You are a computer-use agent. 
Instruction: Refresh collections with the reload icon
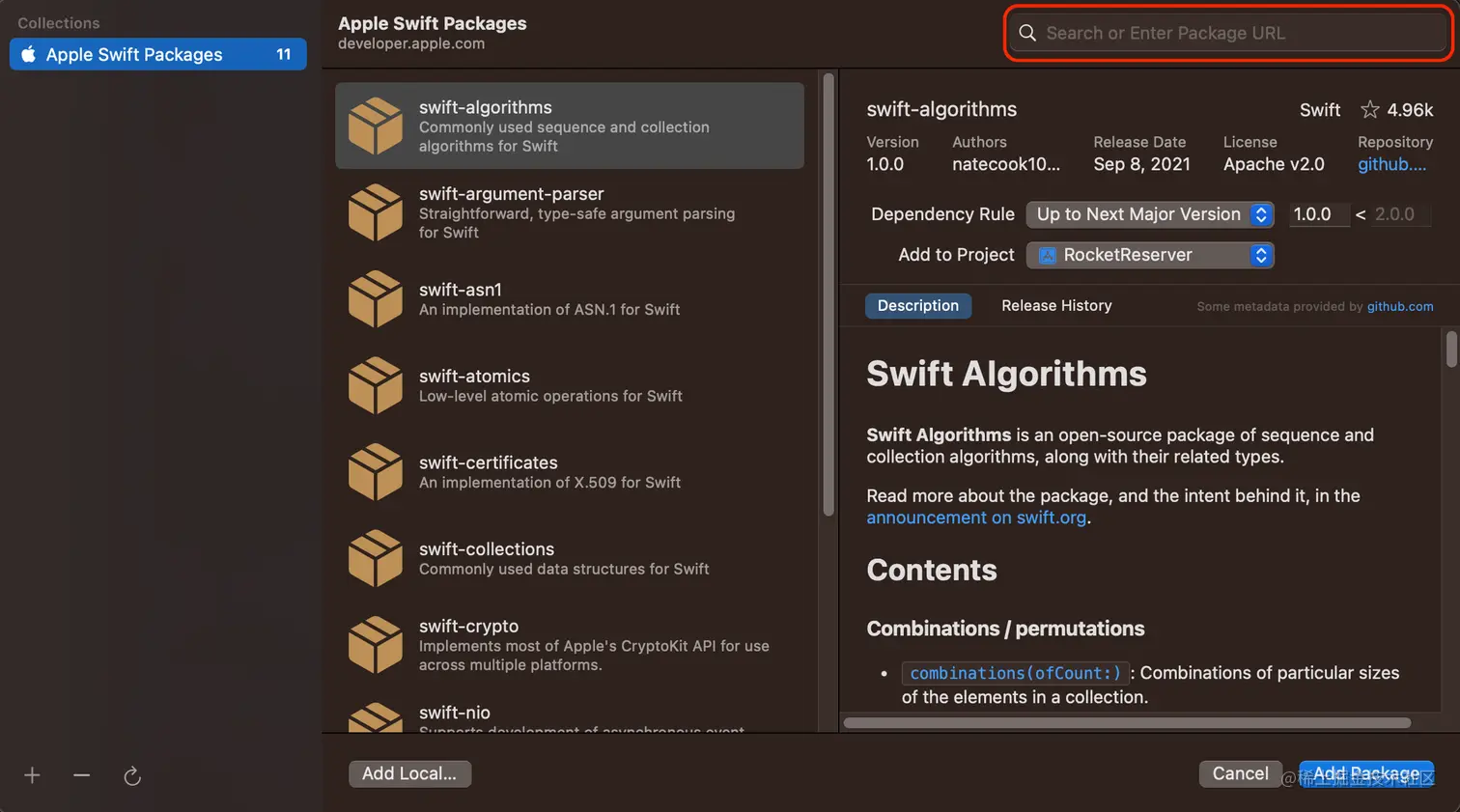pyautogui.click(x=132, y=774)
